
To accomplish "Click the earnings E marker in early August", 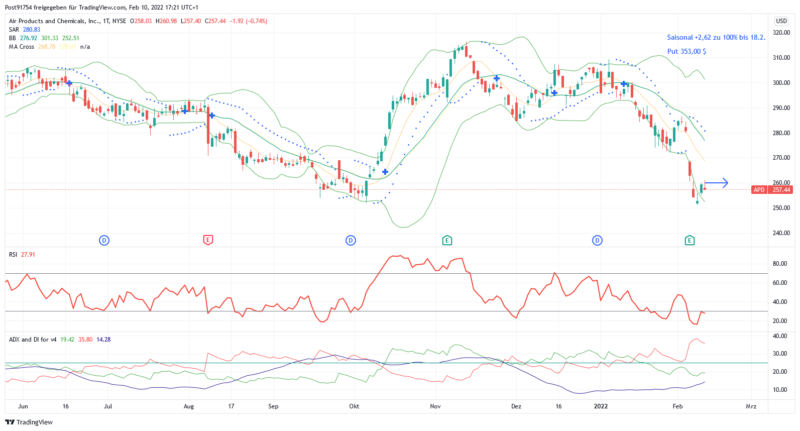I will pyautogui.click(x=208, y=240).
